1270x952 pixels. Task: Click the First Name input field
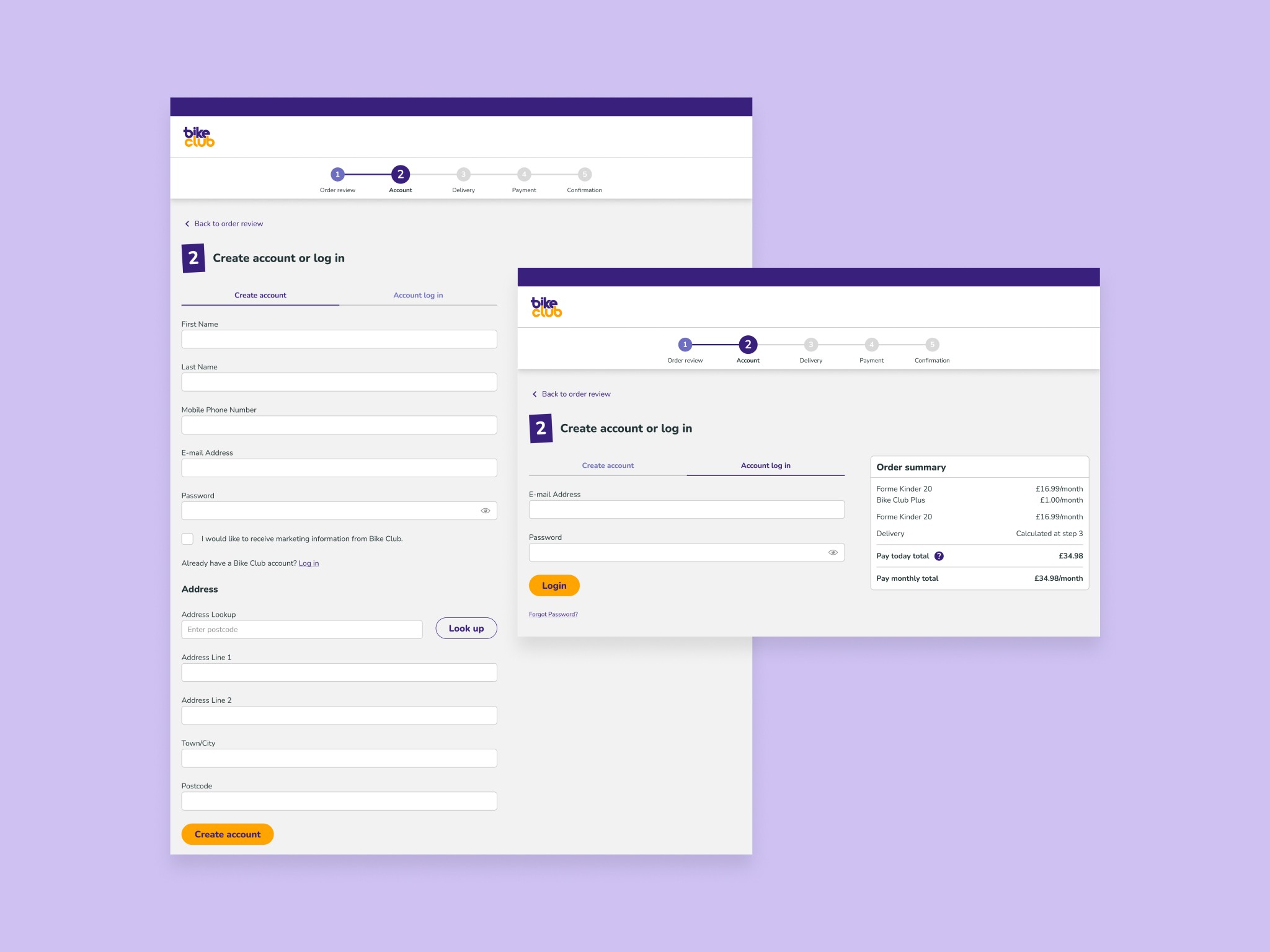point(339,340)
